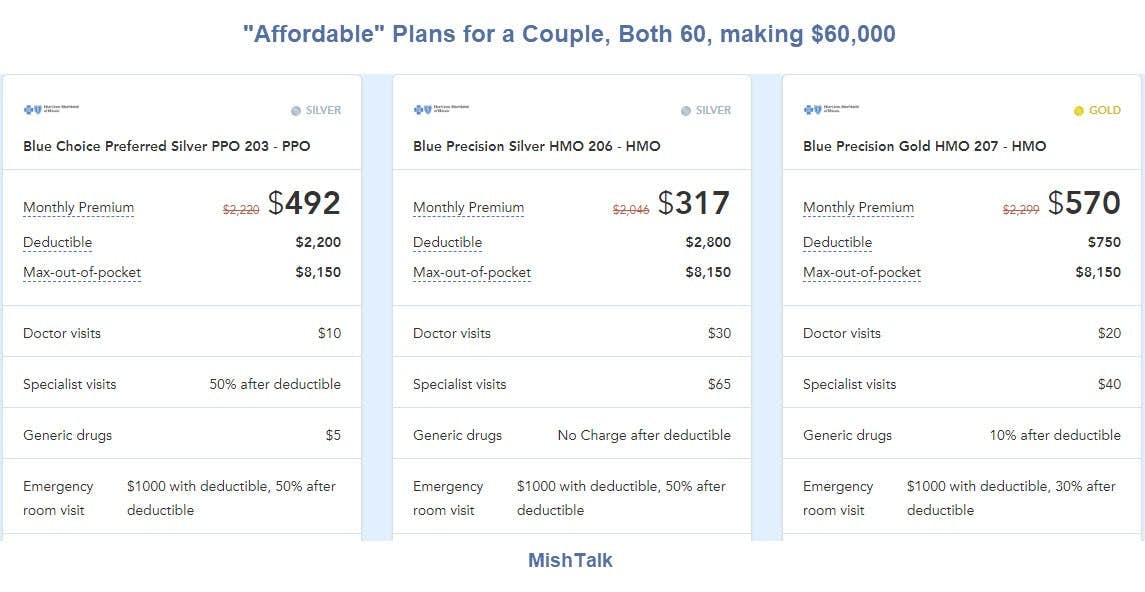The image size is (1145, 592).
Task: Click Monthly Premium term on Silver HMO 206 card
Action: pyautogui.click(x=468, y=208)
